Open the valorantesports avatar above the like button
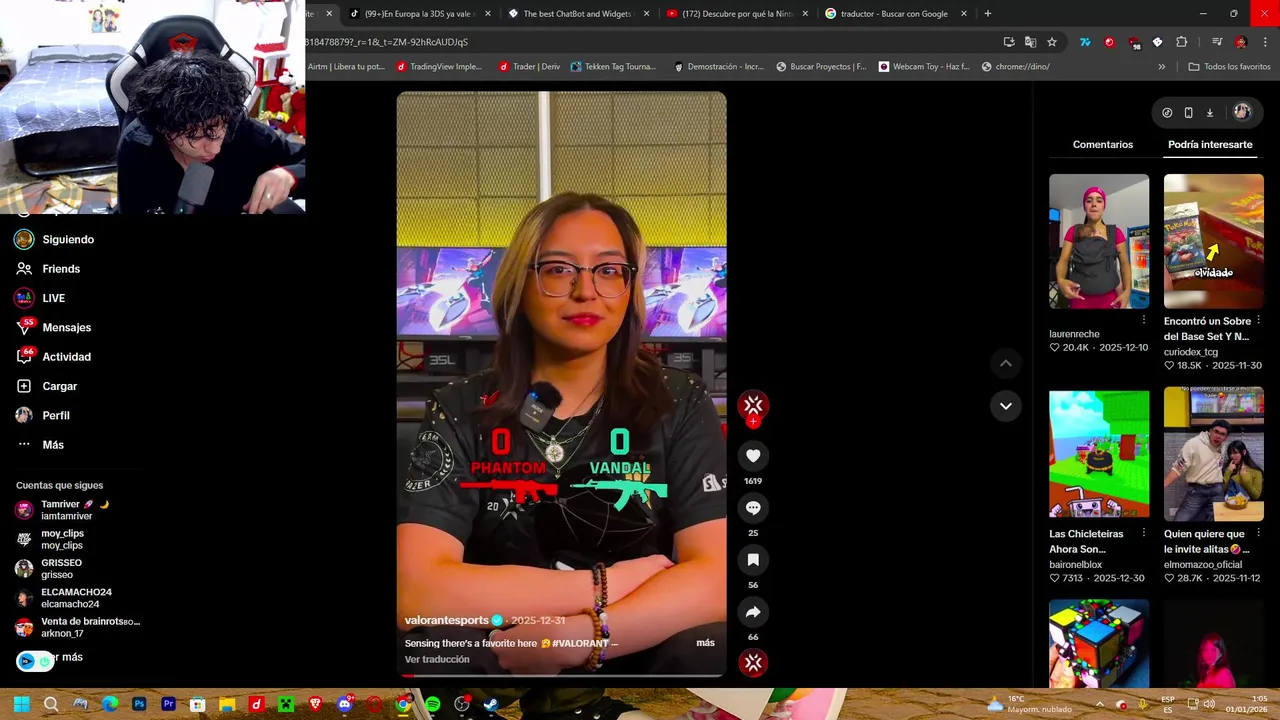Image resolution: width=1280 pixels, height=720 pixels. (753, 405)
